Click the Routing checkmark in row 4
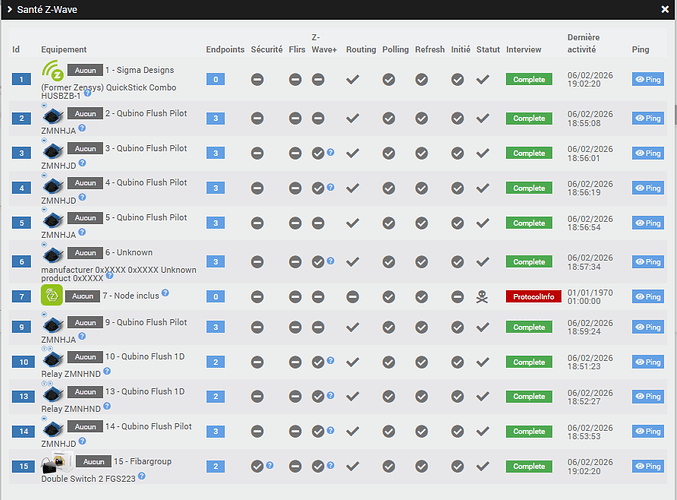 coord(353,187)
